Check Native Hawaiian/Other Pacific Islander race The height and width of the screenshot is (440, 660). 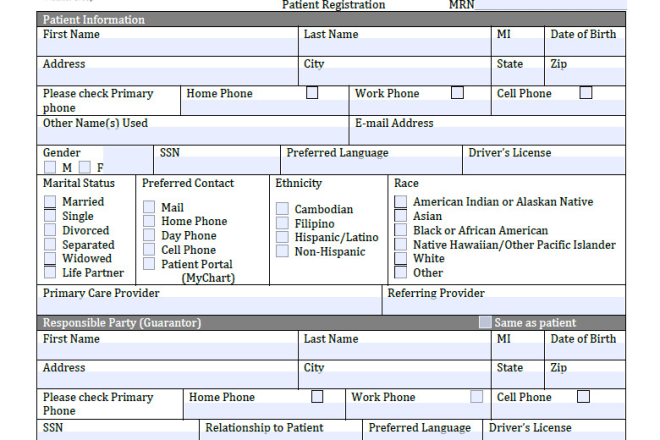(x=401, y=244)
